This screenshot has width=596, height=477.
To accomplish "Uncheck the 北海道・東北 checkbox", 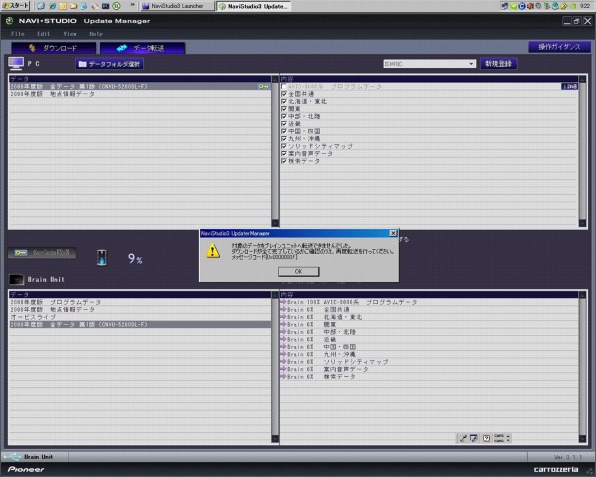I will pos(284,101).
